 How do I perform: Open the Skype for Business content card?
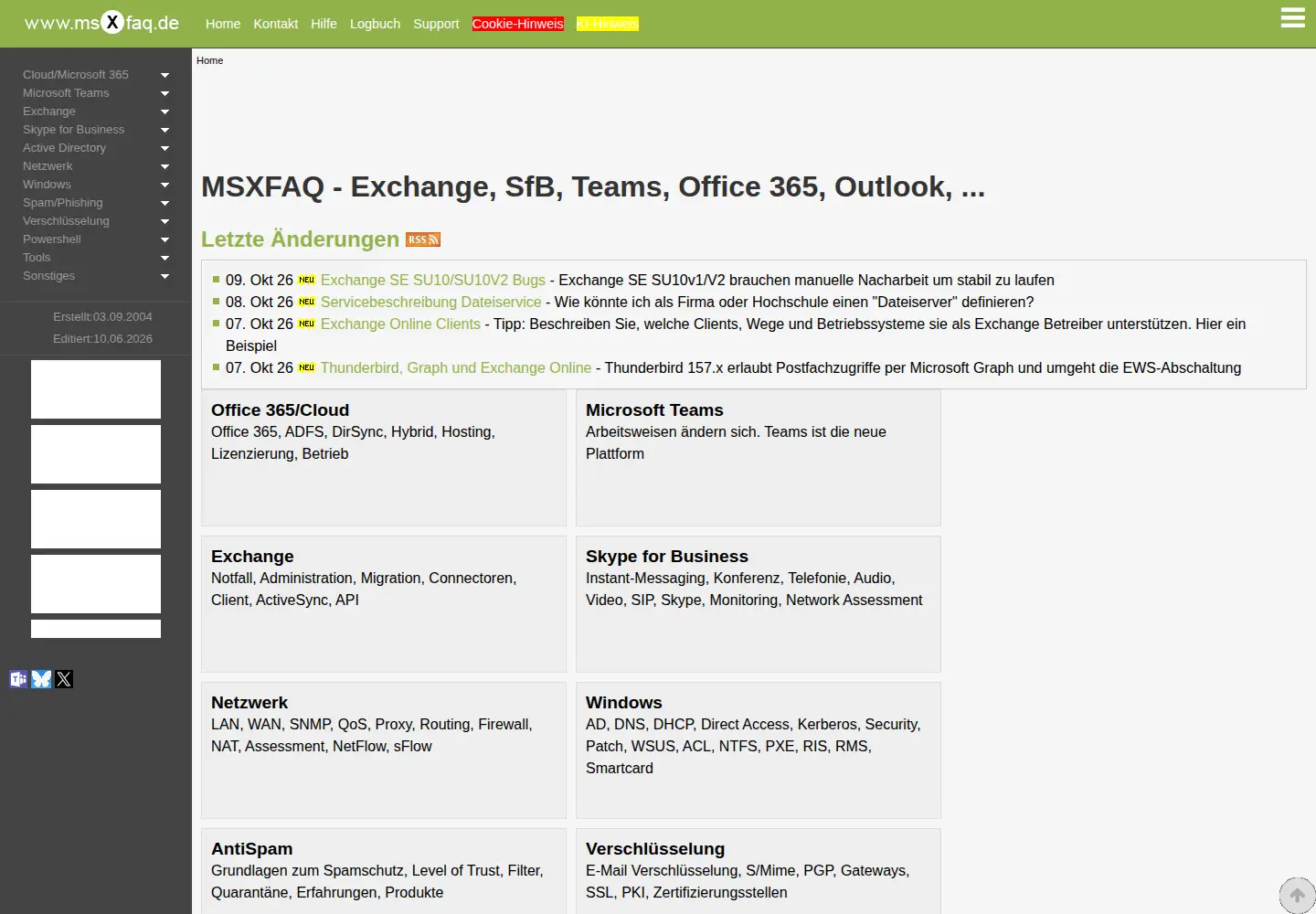click(x=759, y=604)
